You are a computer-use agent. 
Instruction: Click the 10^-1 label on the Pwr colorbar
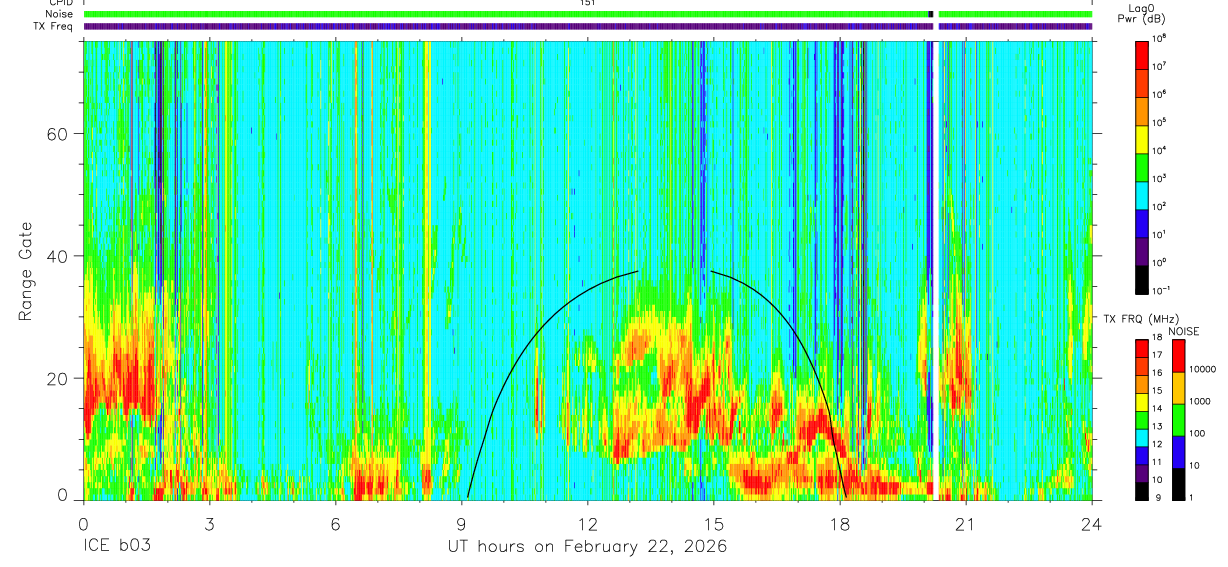click(1162, 290)
